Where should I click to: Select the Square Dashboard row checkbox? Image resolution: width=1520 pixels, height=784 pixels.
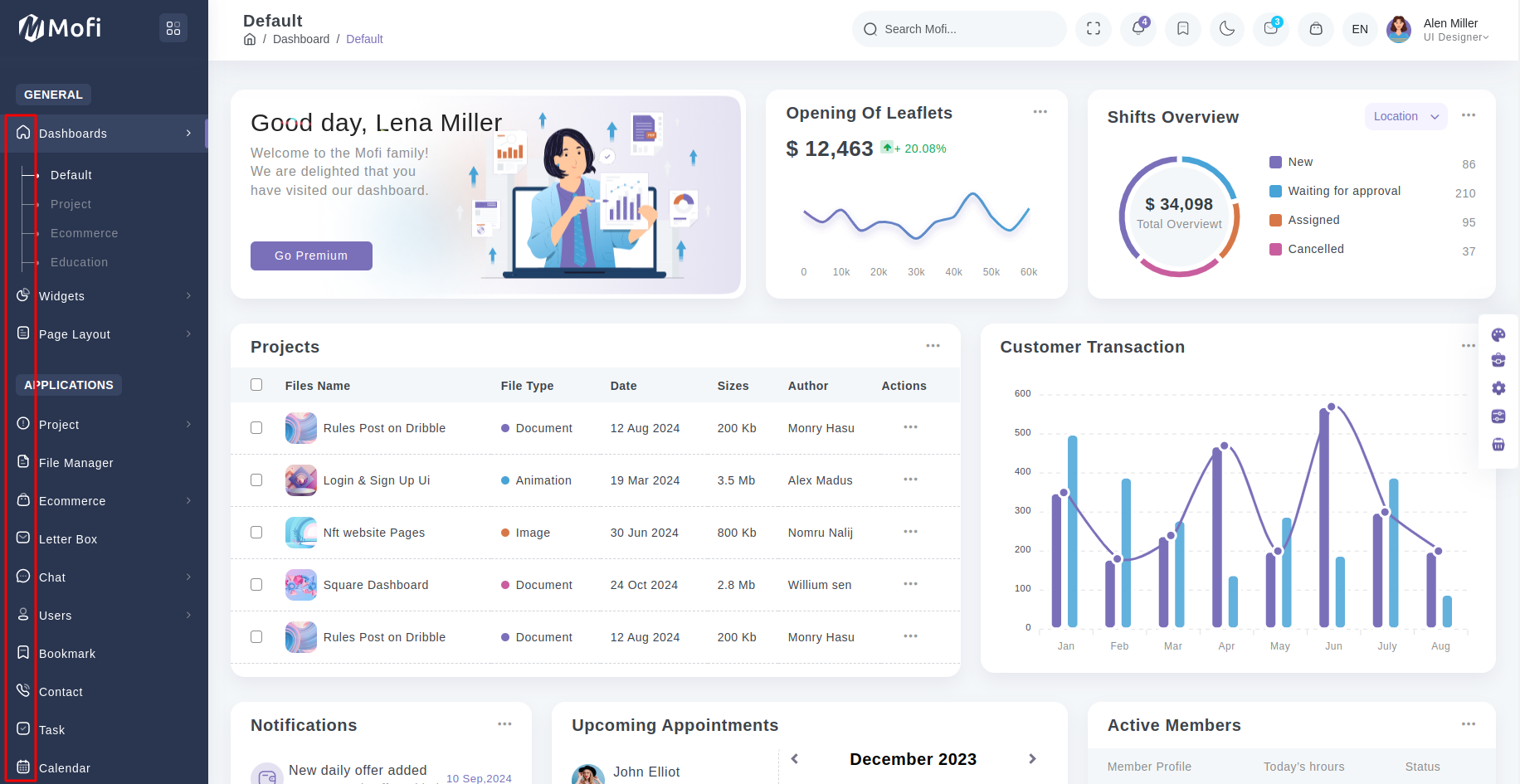[x=256, y=585]
